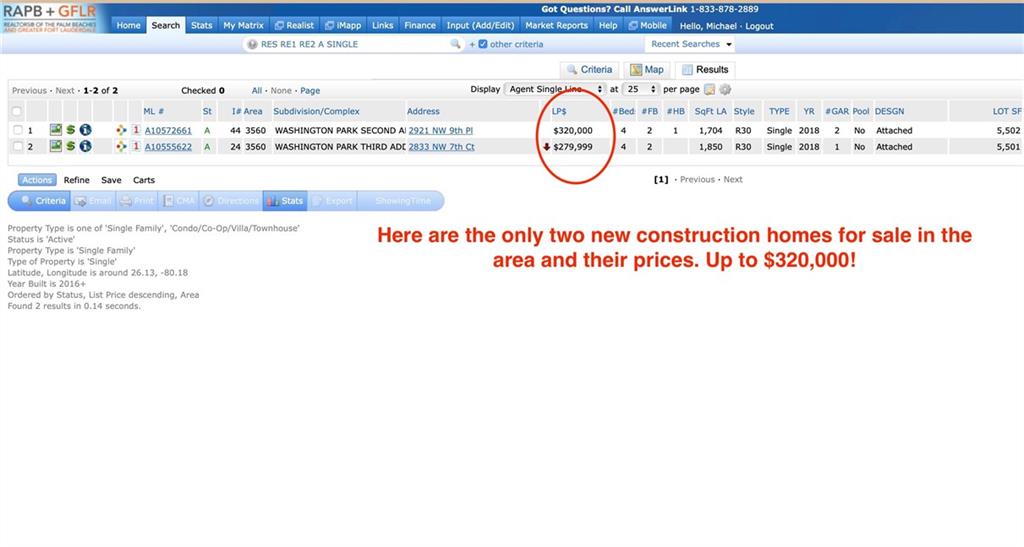Open photo icon for listing A10572661

pyautogui.click(x=56, y=130)
